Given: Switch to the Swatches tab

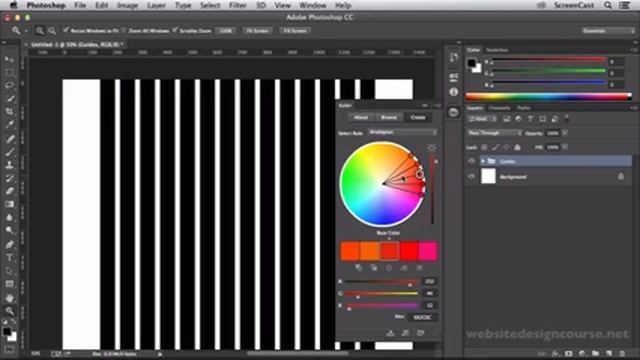Looking at the screenshot, I should point(497,50).
